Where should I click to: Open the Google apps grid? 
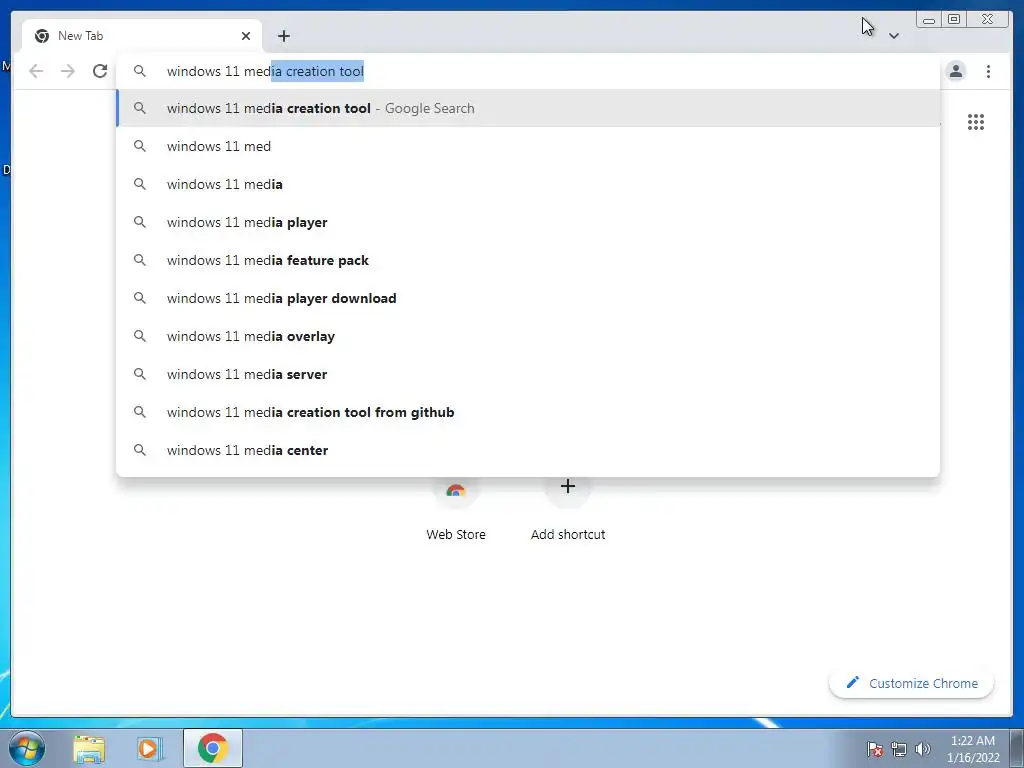pyautogui.click(x=976, y=122)
